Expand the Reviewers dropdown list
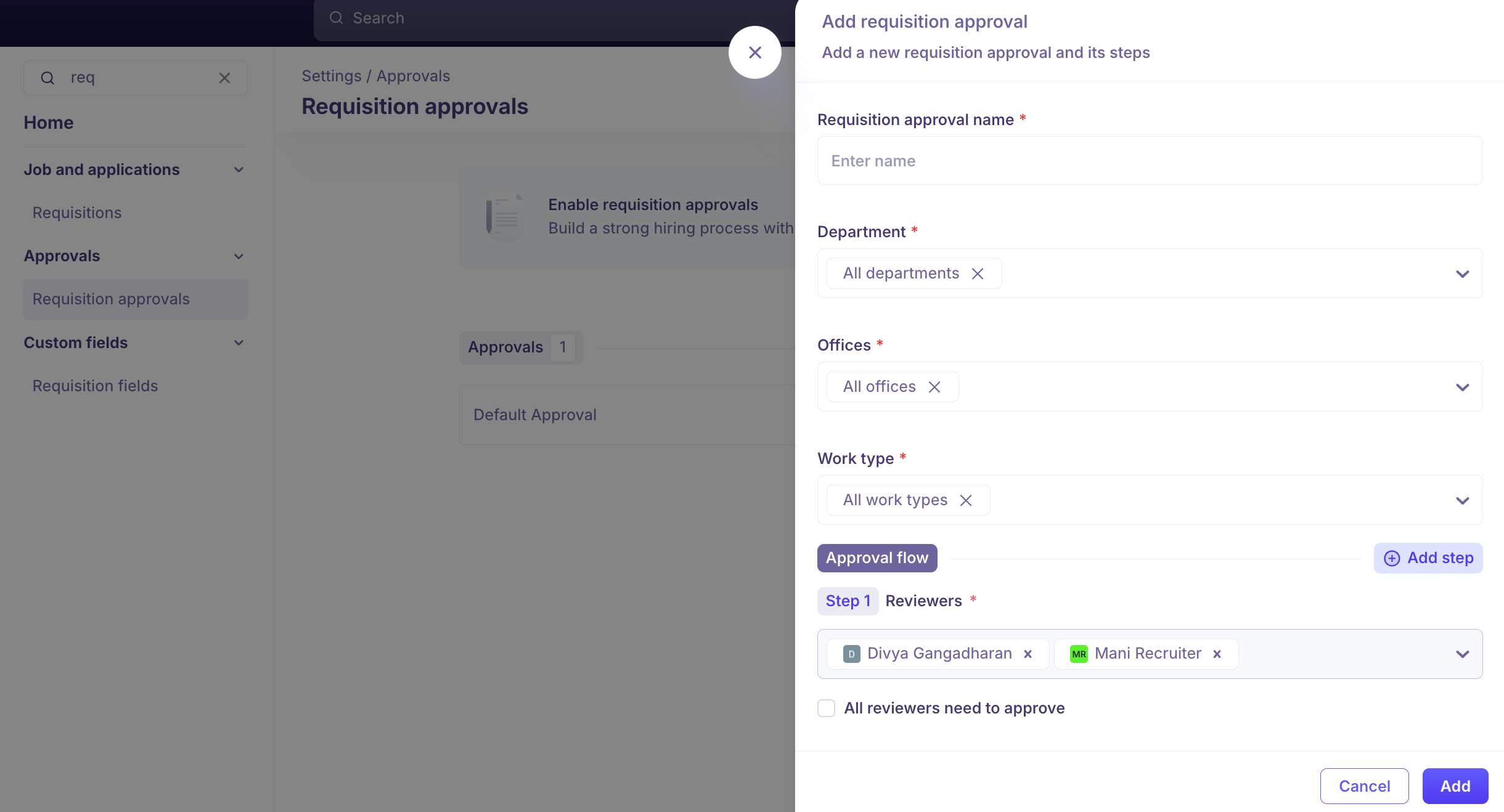 tap(1462, 654)
